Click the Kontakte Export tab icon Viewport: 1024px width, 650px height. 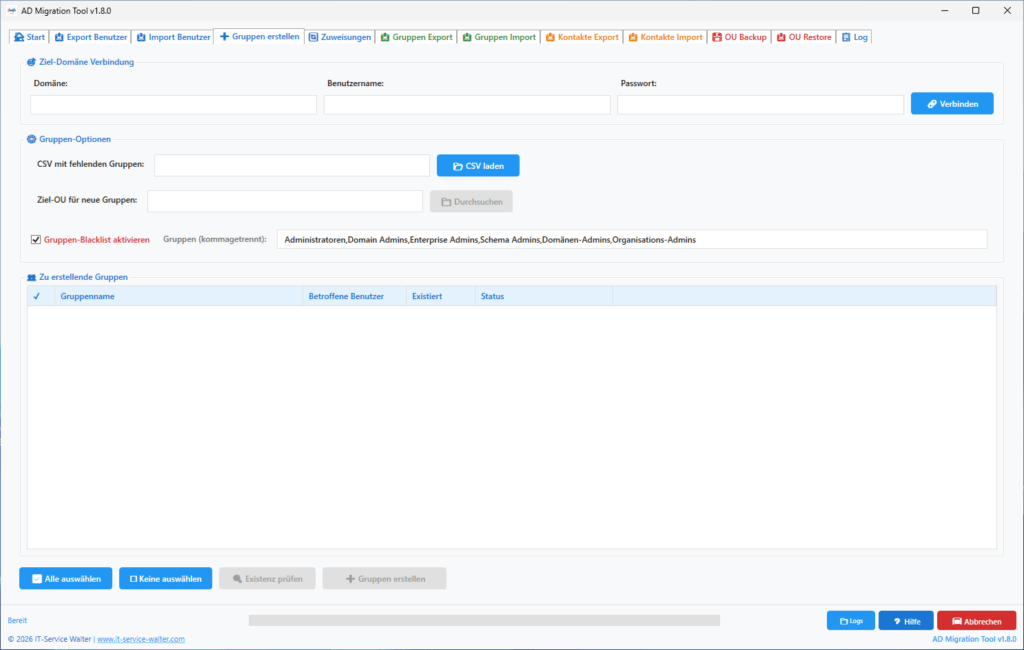pos(550,37)
